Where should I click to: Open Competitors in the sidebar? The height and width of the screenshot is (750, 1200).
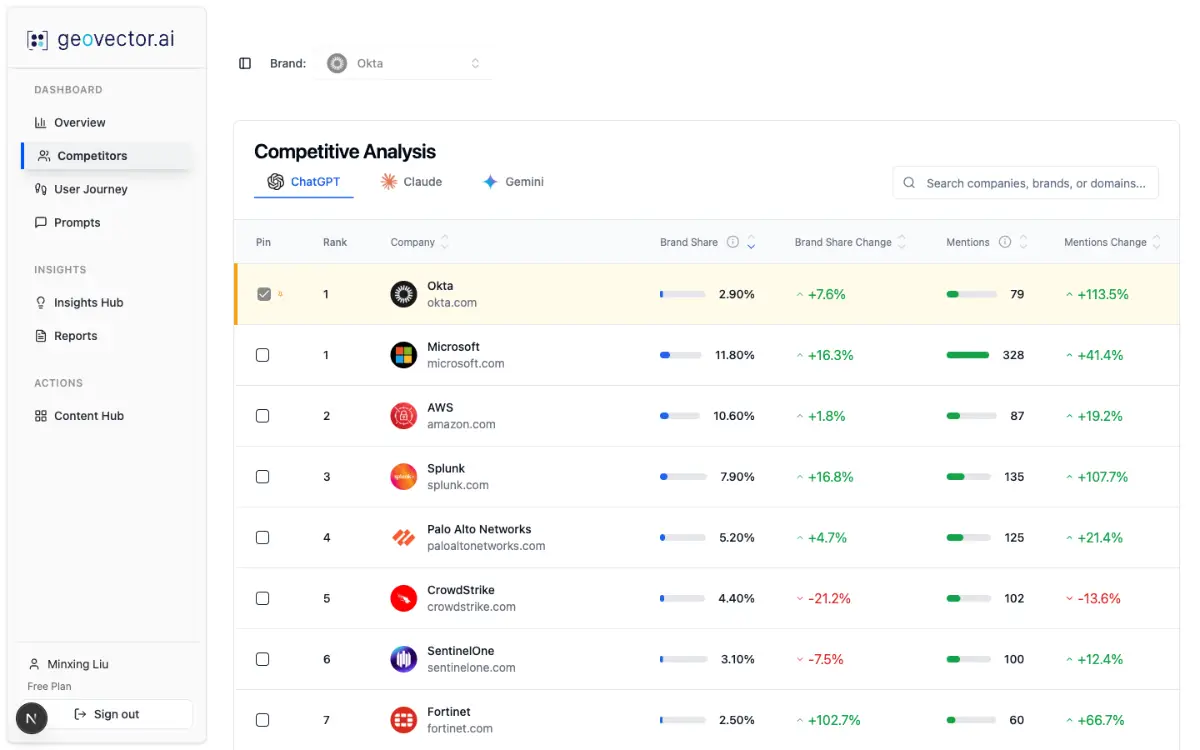tap(107, 156)
